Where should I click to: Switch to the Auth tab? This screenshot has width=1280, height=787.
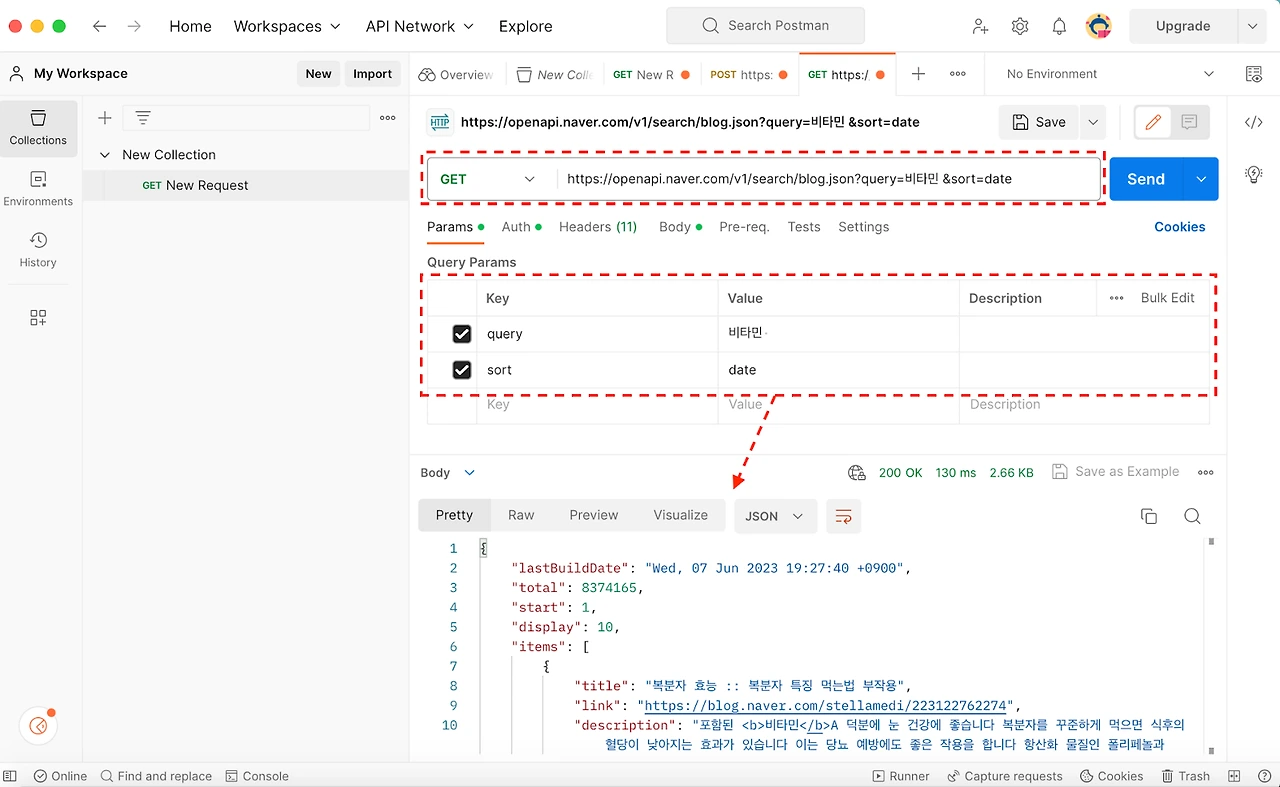(521, 227)
